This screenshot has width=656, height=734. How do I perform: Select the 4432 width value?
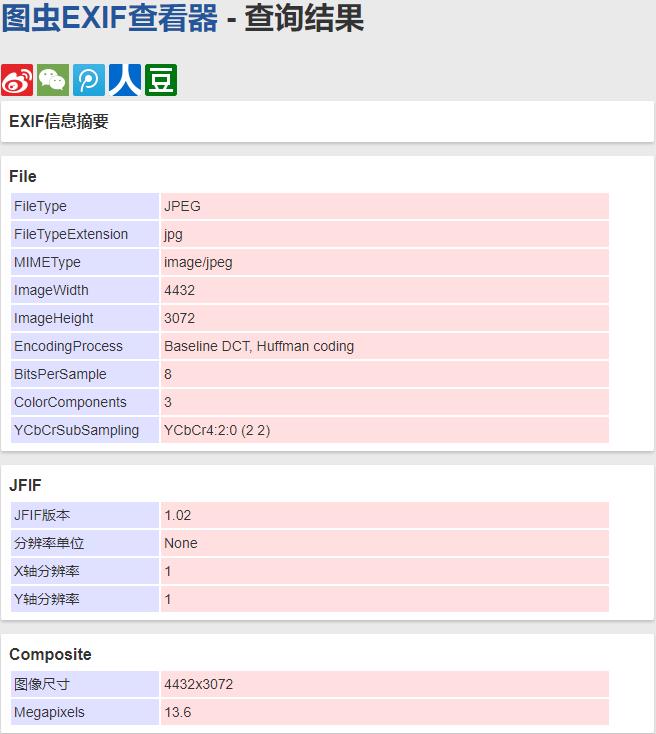(x=384, y=290)
